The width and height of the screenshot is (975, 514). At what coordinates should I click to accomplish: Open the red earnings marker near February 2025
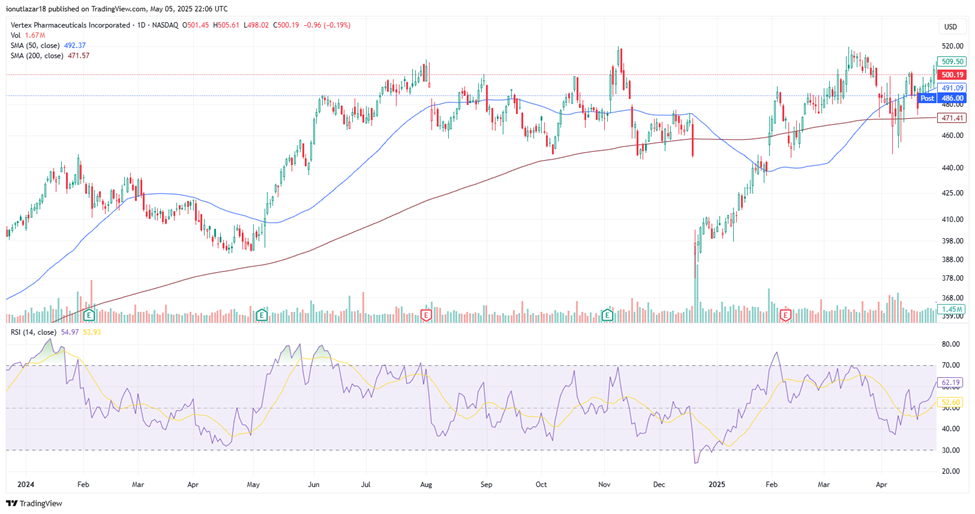click(785, 314)
